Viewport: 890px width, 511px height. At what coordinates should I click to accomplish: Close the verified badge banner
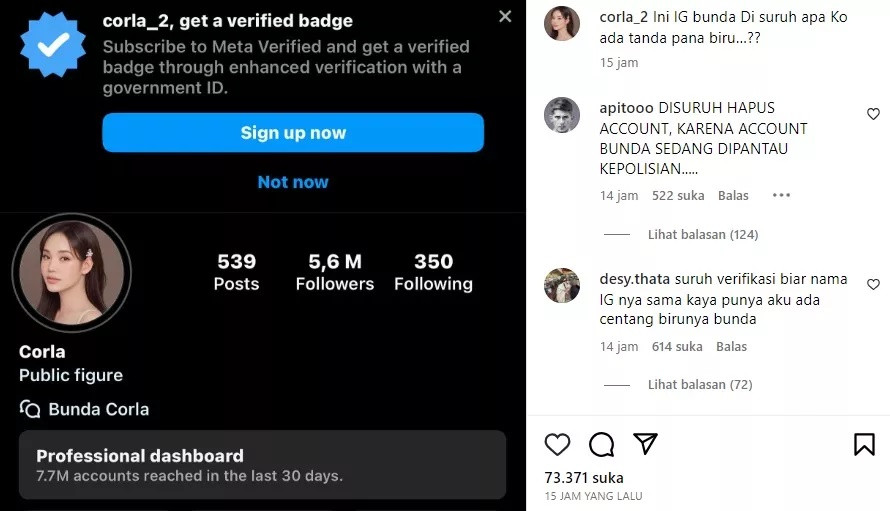click(505, 16)
